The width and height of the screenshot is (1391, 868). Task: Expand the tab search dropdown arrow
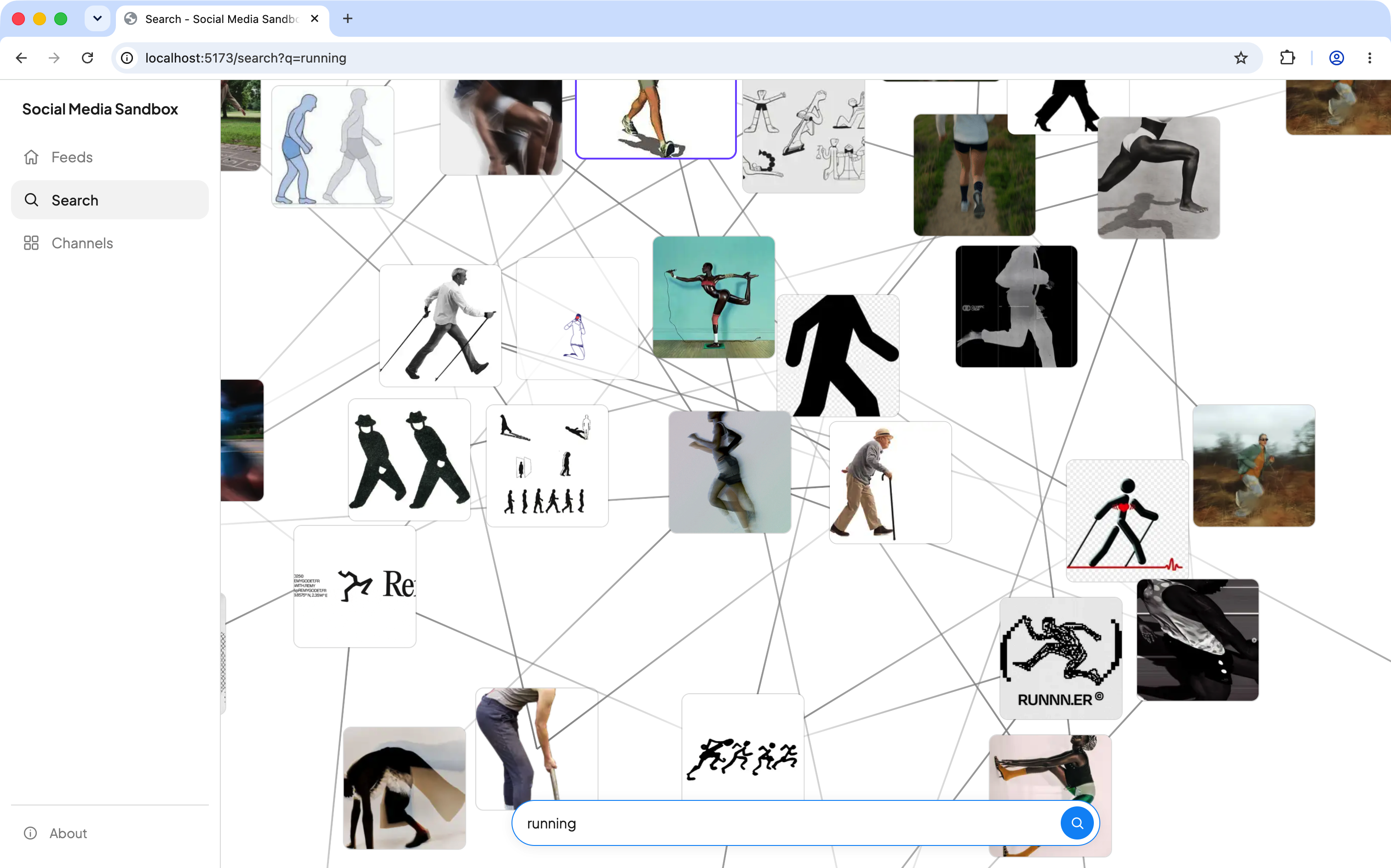97,19
